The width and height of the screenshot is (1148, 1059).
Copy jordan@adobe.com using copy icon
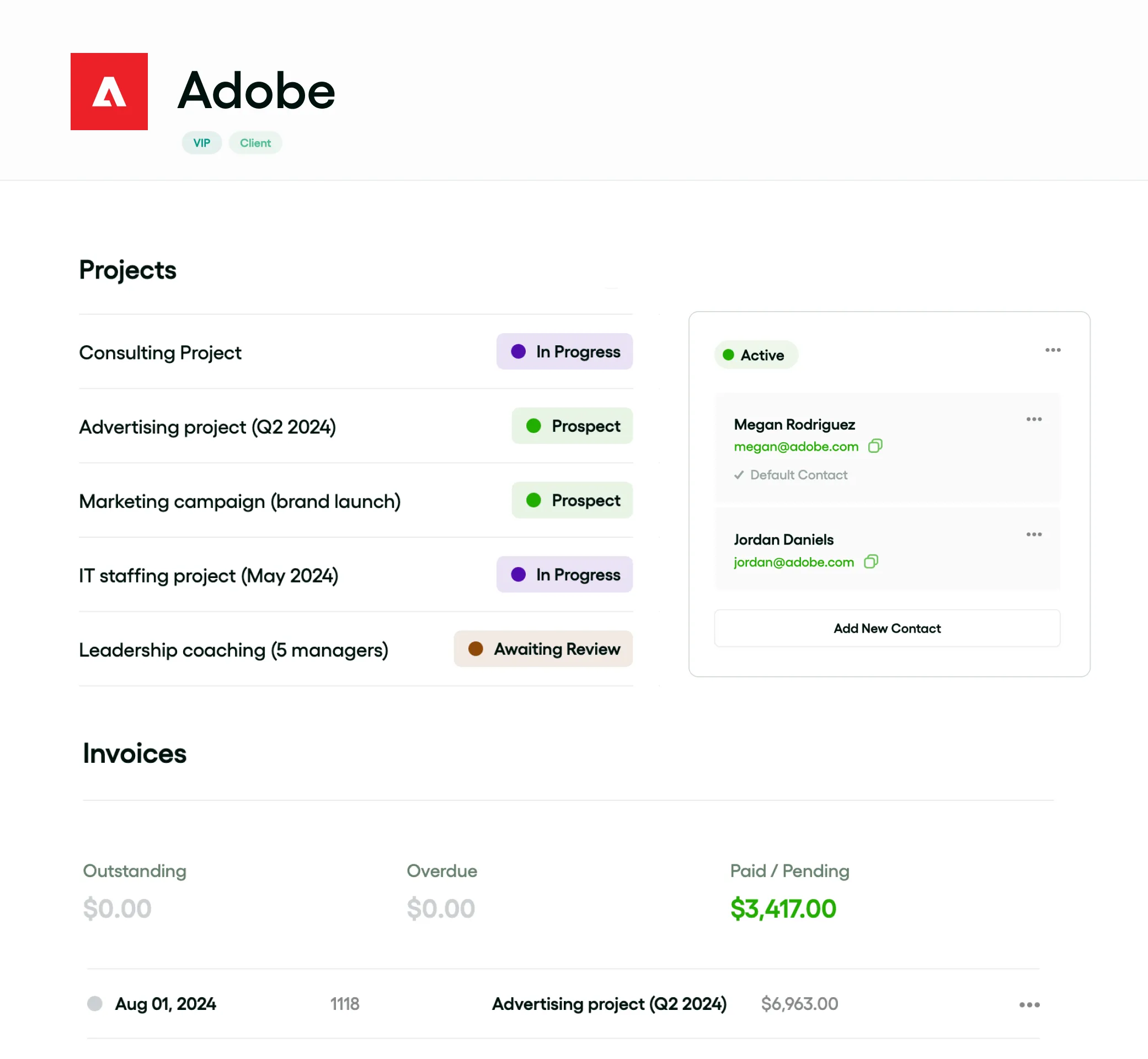(x=871, y=561)
